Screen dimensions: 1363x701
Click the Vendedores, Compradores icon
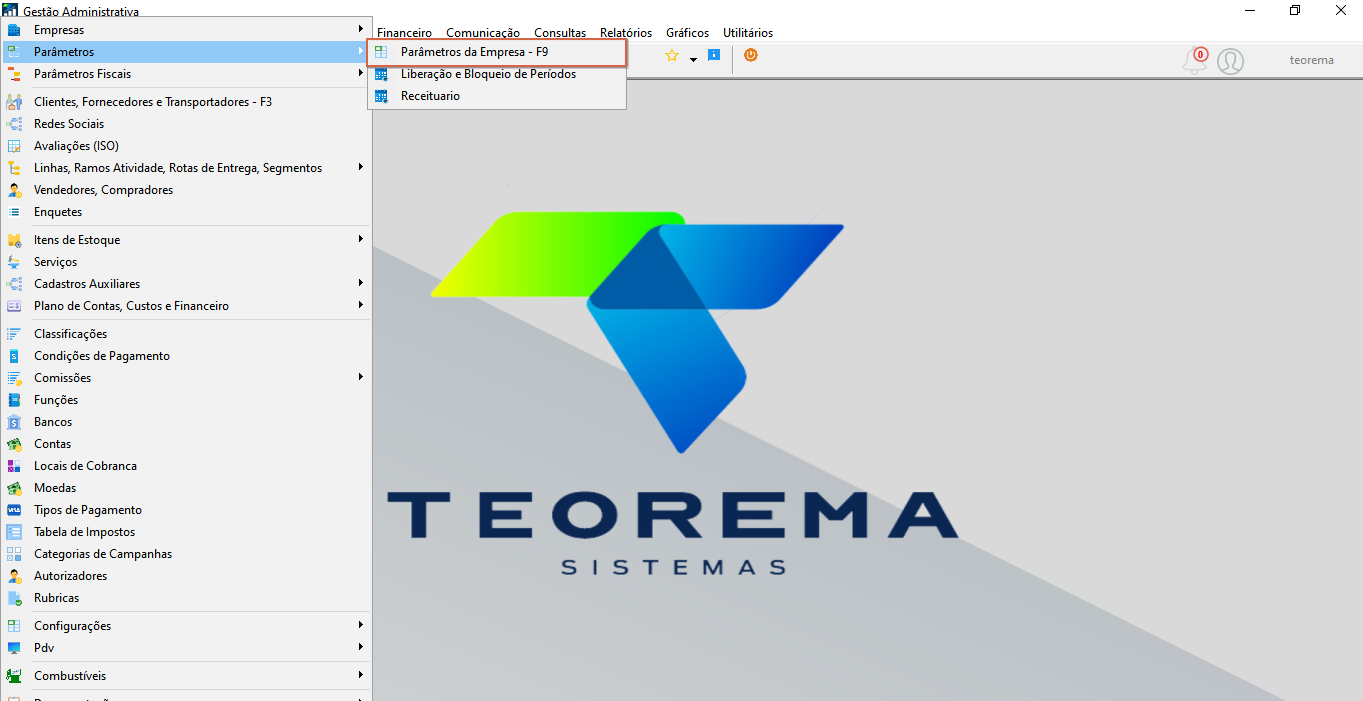[14, 190]
